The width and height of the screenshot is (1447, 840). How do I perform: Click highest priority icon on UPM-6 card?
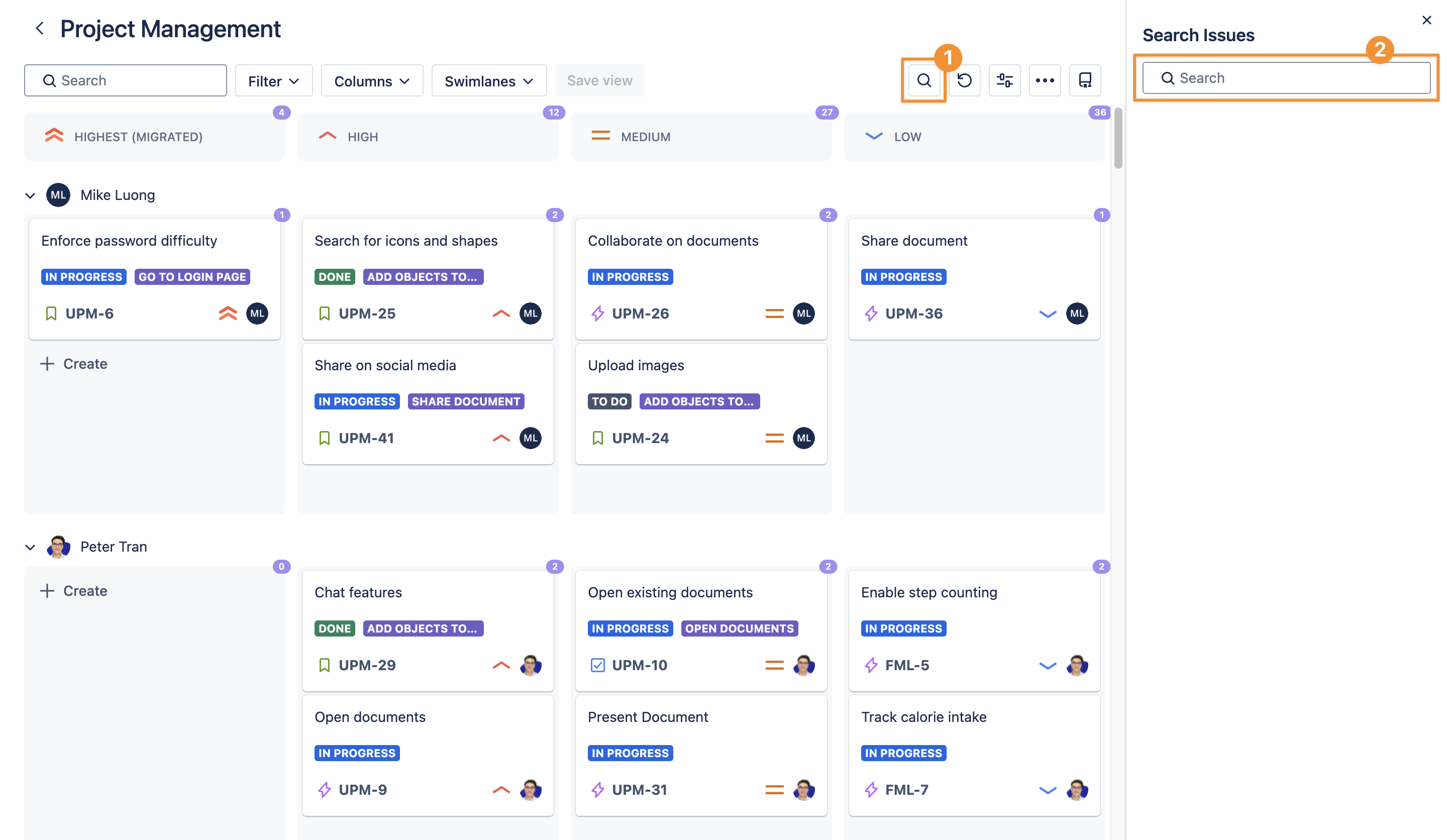pos(228,313)
